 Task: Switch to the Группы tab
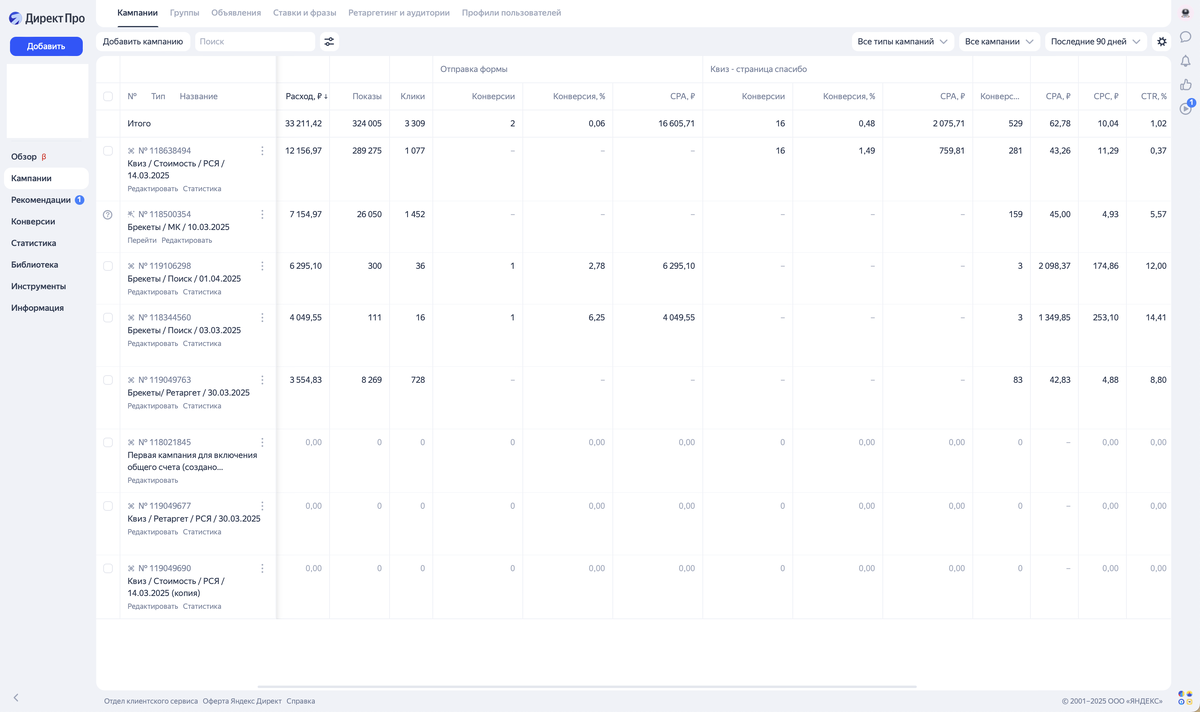185,13
